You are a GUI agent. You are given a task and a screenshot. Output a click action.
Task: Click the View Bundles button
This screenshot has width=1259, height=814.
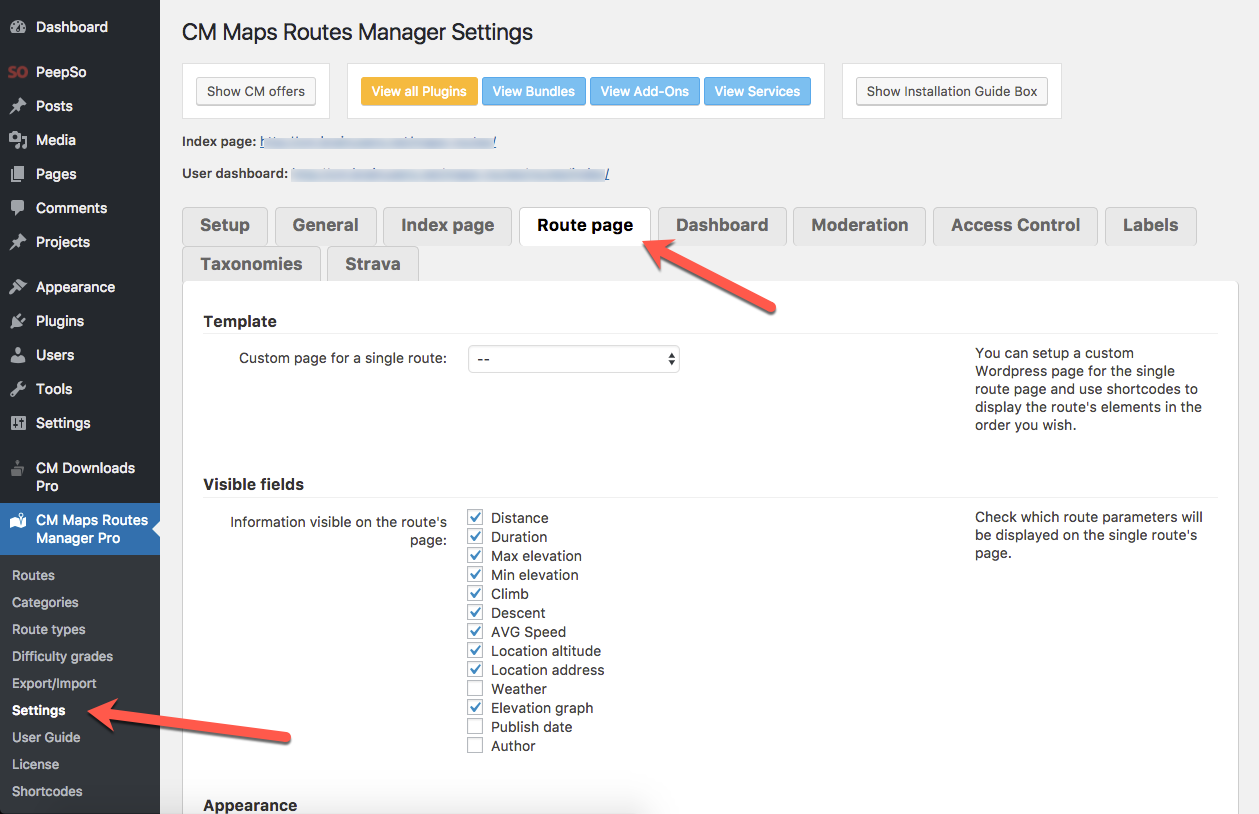[534, 91]
